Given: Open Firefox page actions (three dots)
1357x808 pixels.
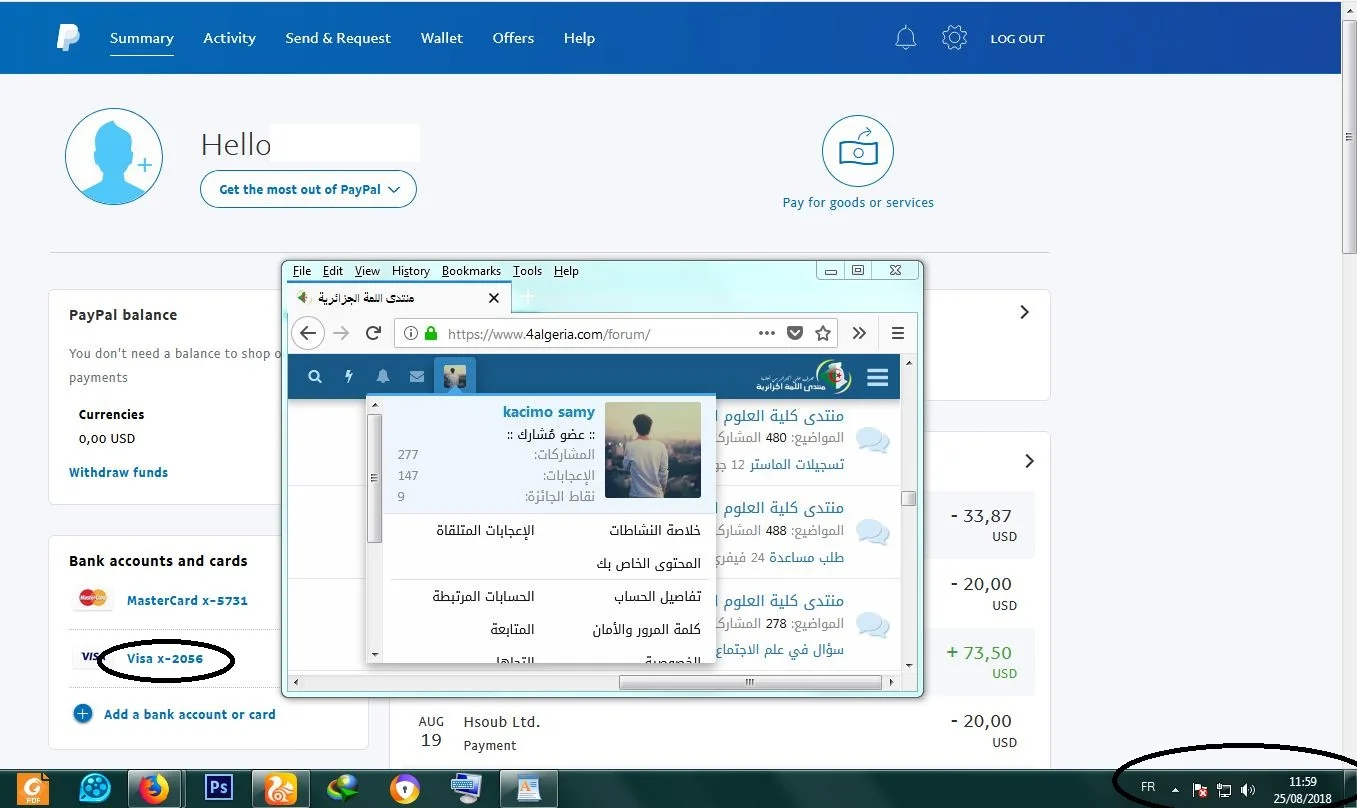Looking at the screenshot, I should pos(767,333).
